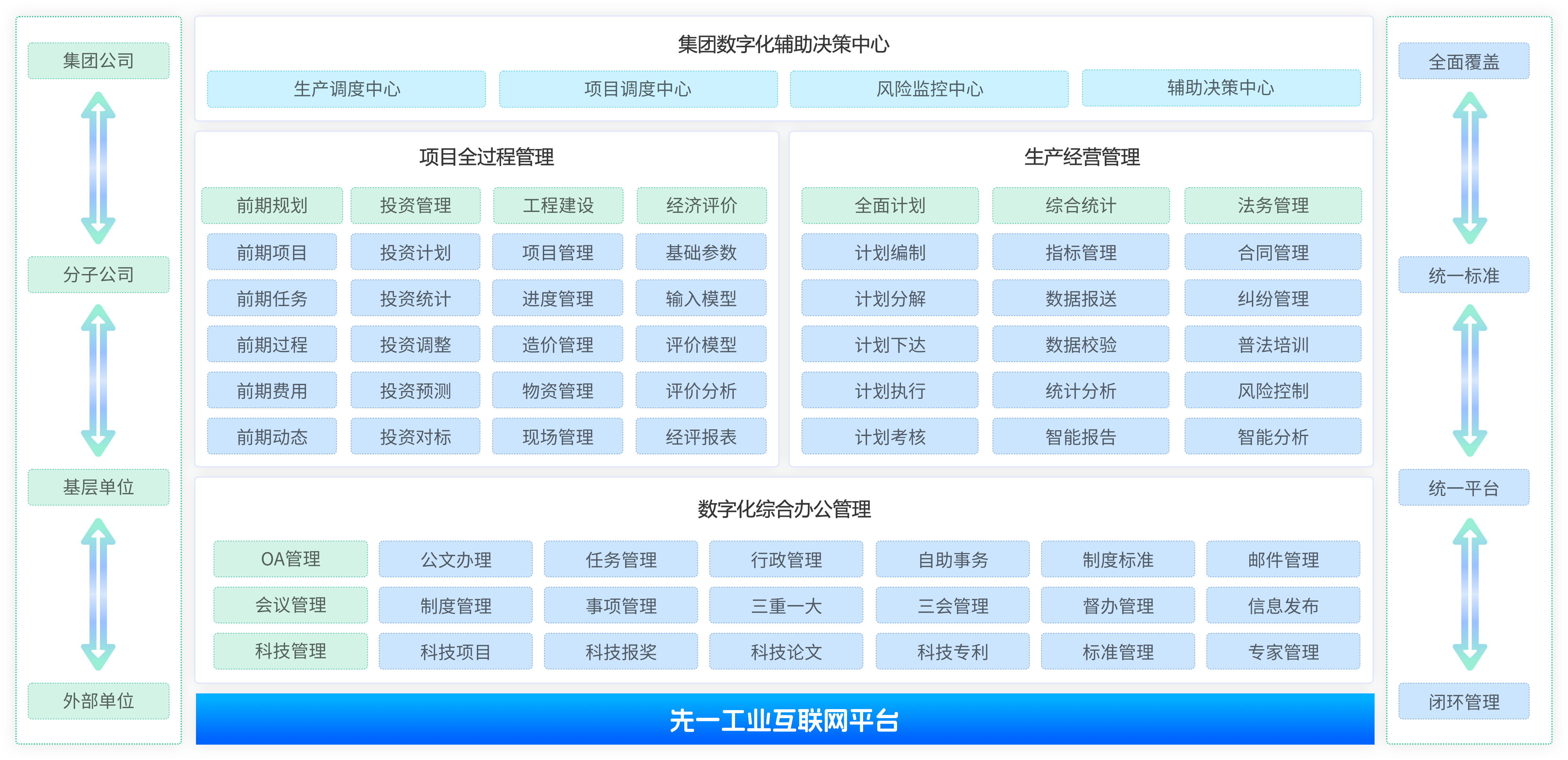Click 外部单位 label
Screen dimensions: 1568x760
coord(99,701)
